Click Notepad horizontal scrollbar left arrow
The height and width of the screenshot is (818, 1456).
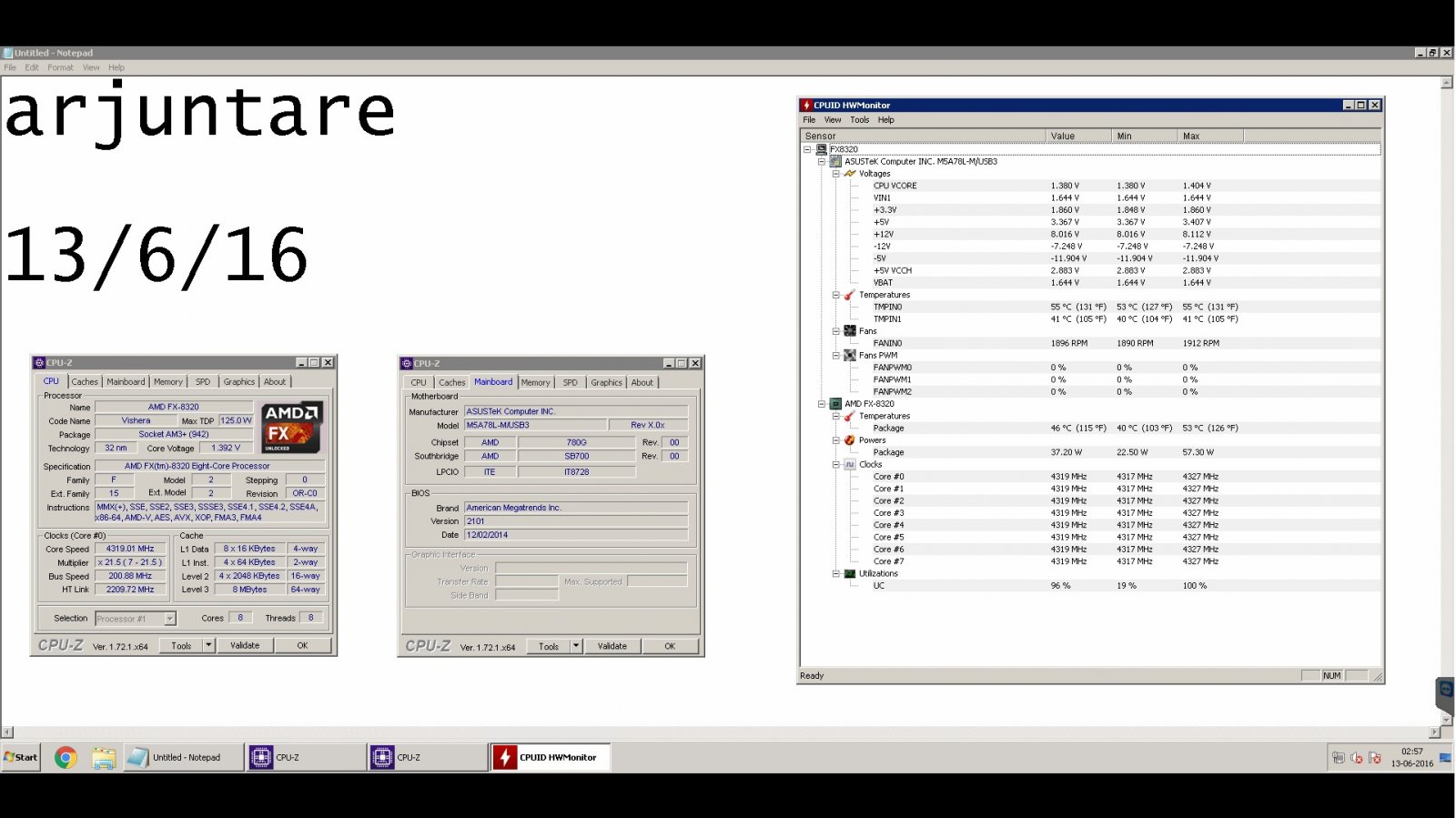(7, 732)
